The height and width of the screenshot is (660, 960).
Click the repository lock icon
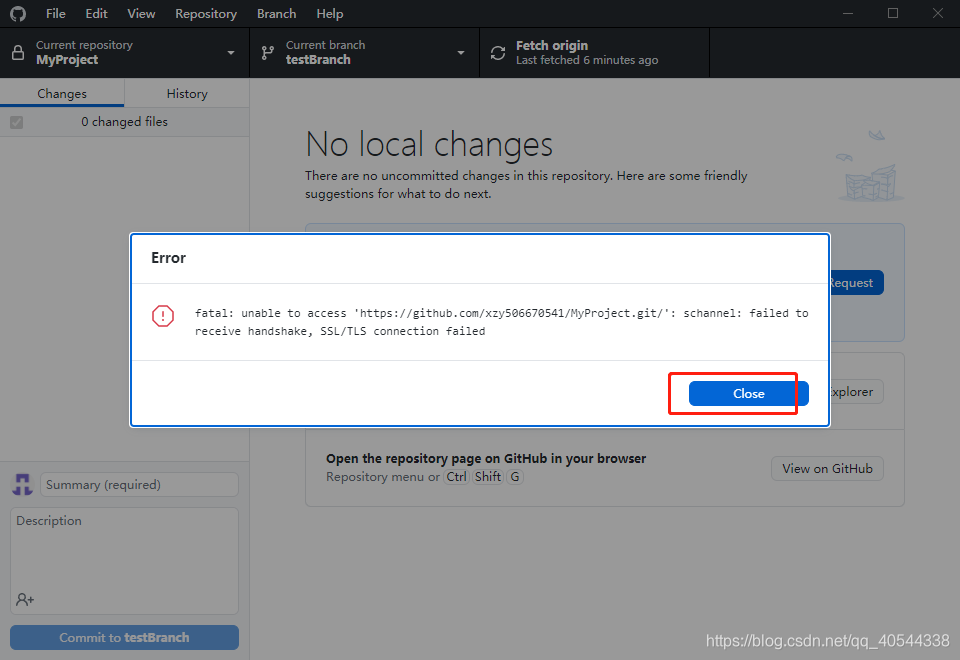(18, 53)
